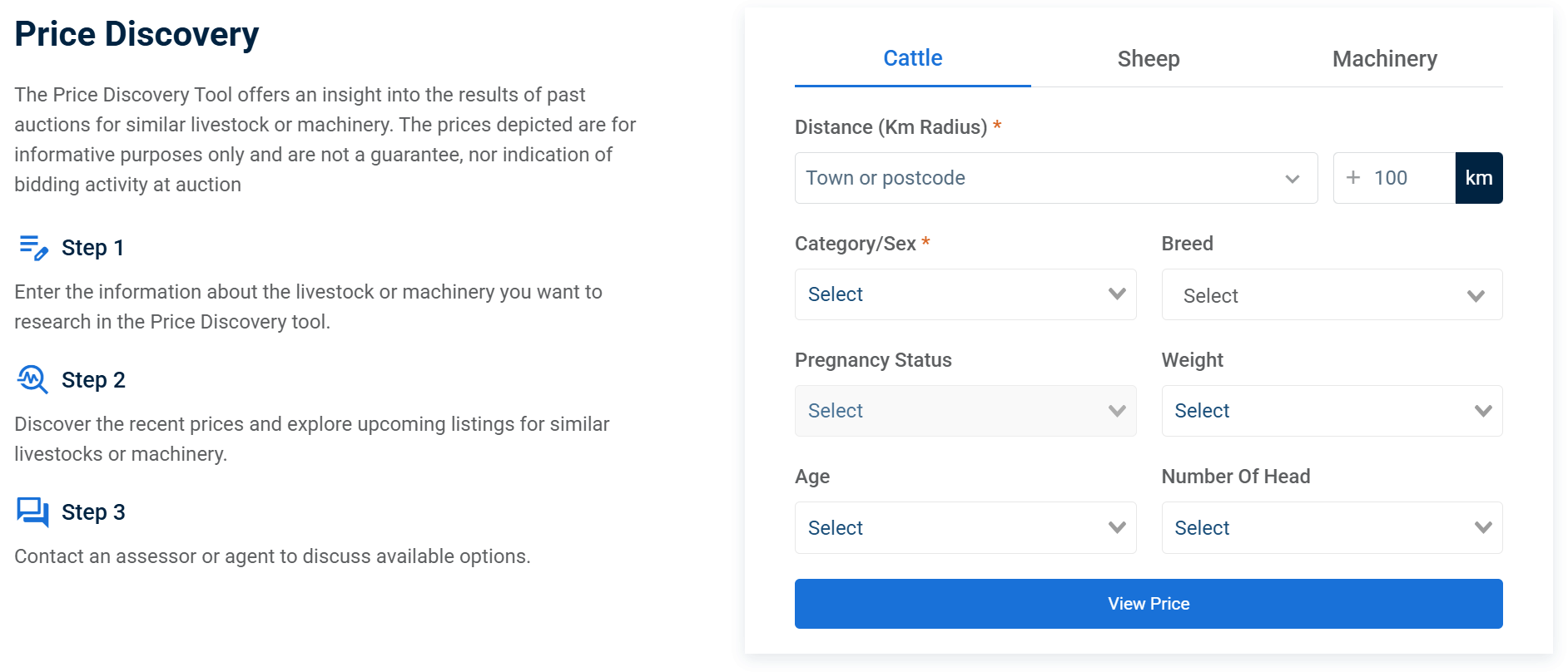Open the Age select dropdown

click(965, 527)
